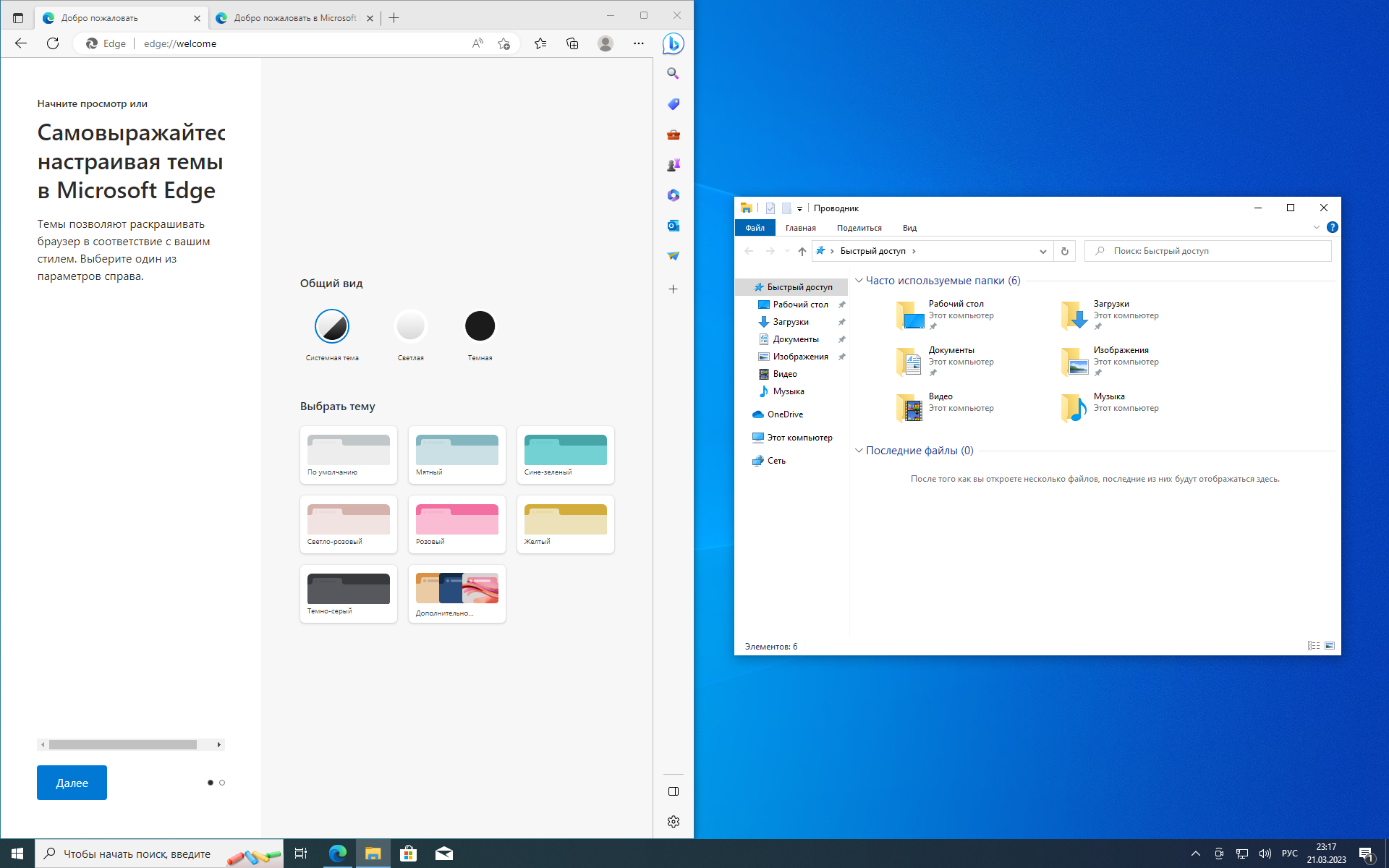1389x868 pixels.
Task: Choose the Dark gray theme card
Action: pos(349,594)
